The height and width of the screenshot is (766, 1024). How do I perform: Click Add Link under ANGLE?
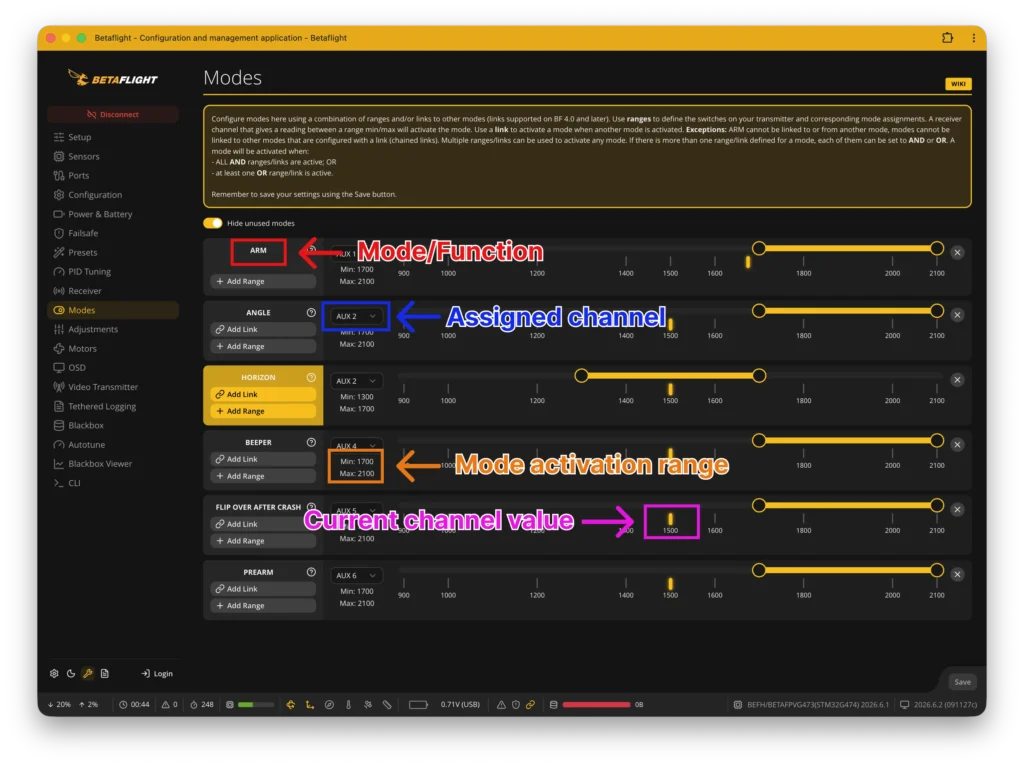pos(263,330)
